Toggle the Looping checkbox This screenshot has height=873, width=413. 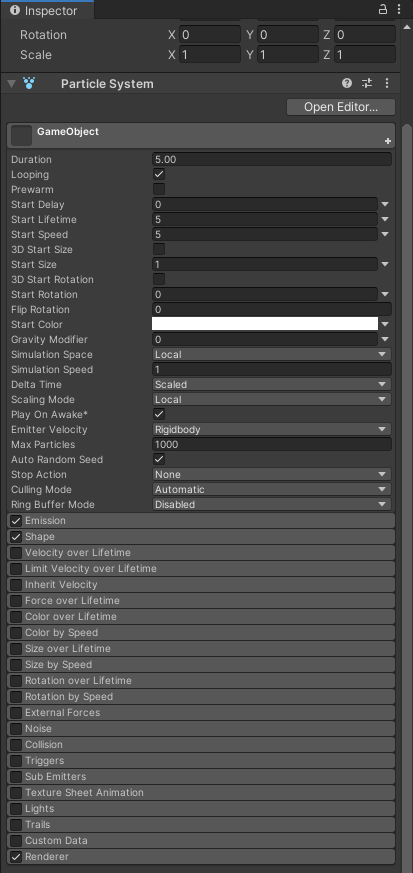159,174
